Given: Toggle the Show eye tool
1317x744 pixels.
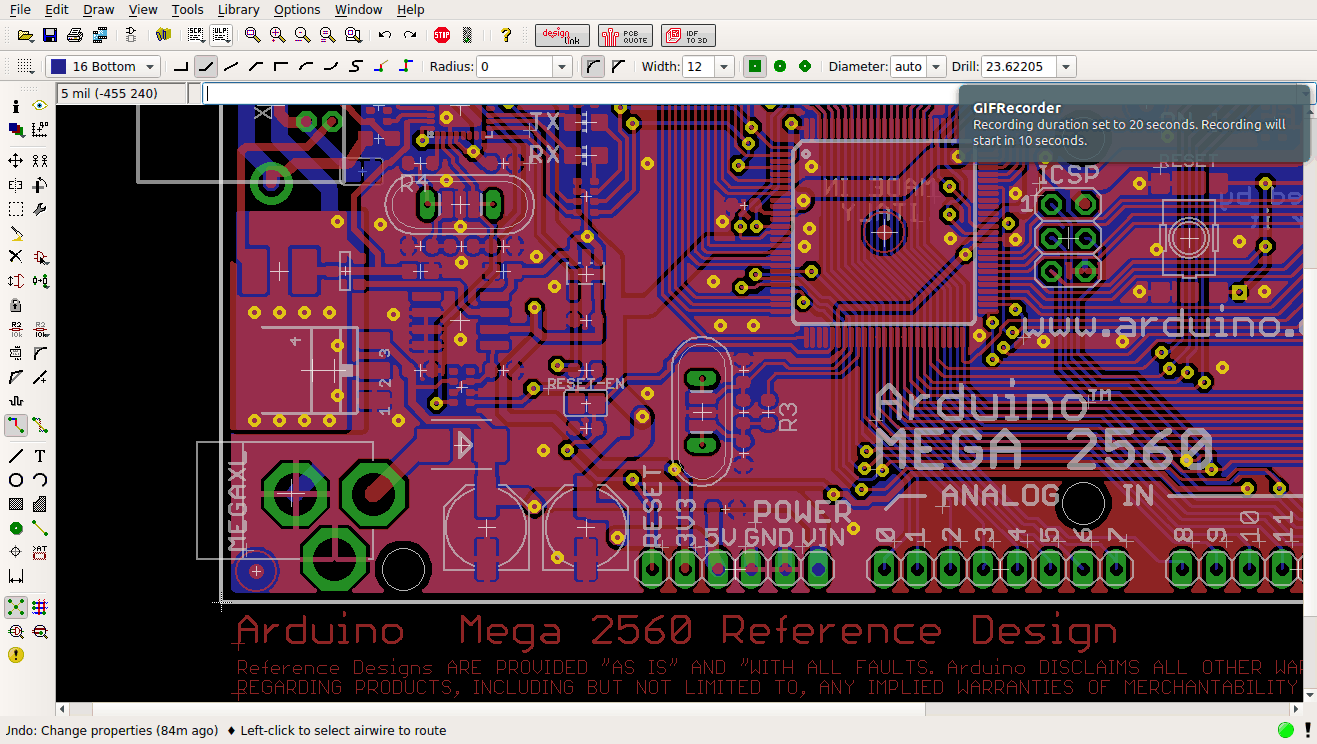Looking at the screenshot, I should [40, 105].
